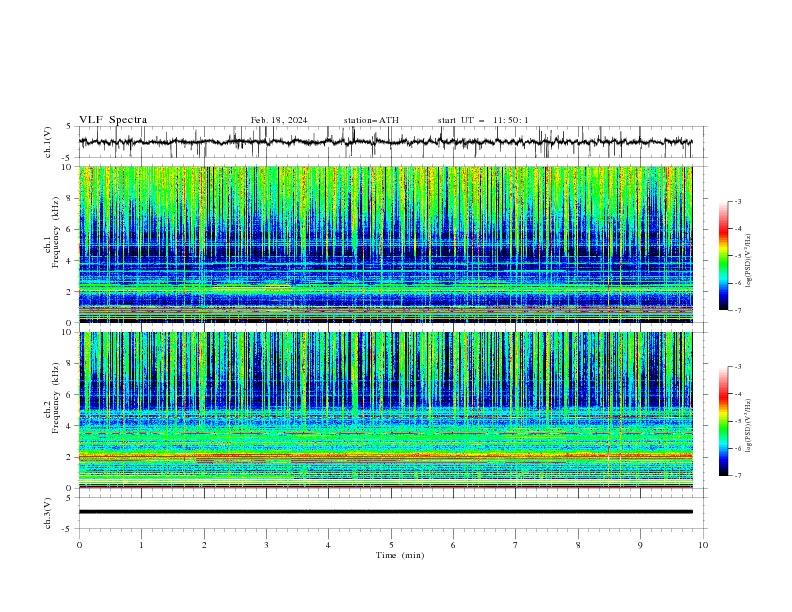
Task: Click the ch.2 color bar '-7' value
Action: 738,476
